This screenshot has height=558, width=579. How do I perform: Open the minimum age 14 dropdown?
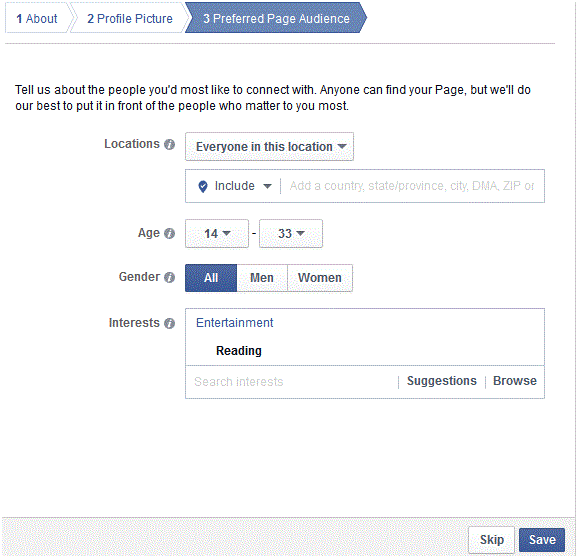point(217,233)
